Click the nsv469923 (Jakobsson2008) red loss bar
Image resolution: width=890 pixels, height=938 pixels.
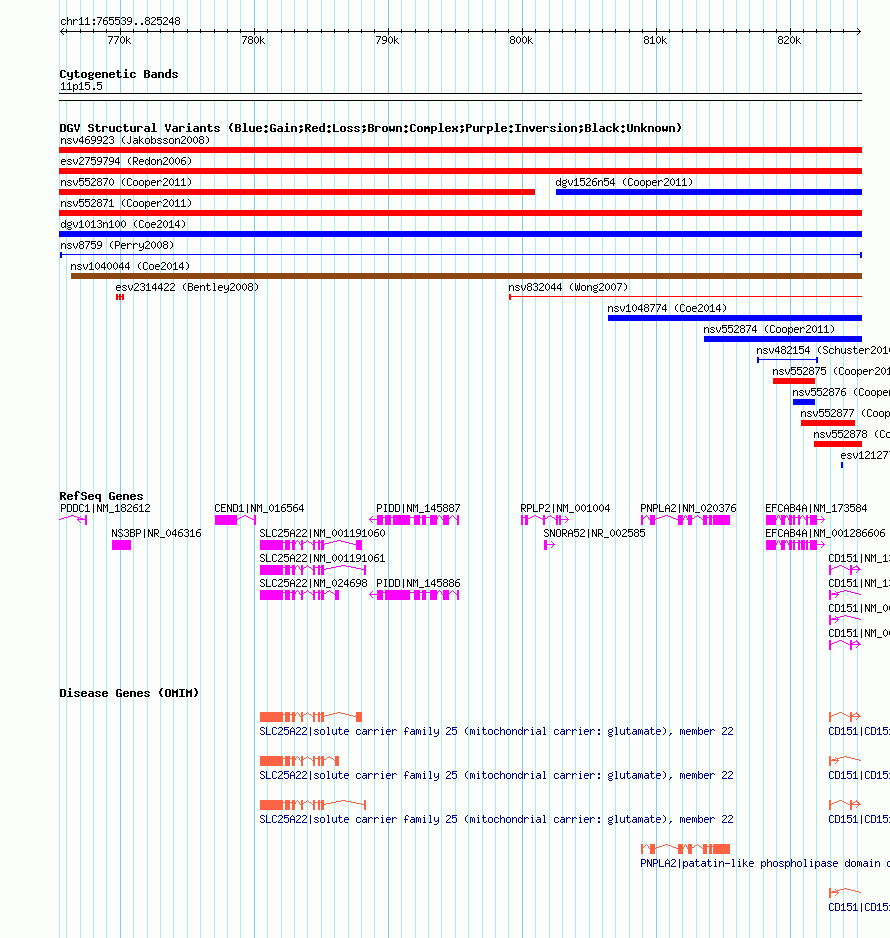pyautogui.click(x=460, y=150)
